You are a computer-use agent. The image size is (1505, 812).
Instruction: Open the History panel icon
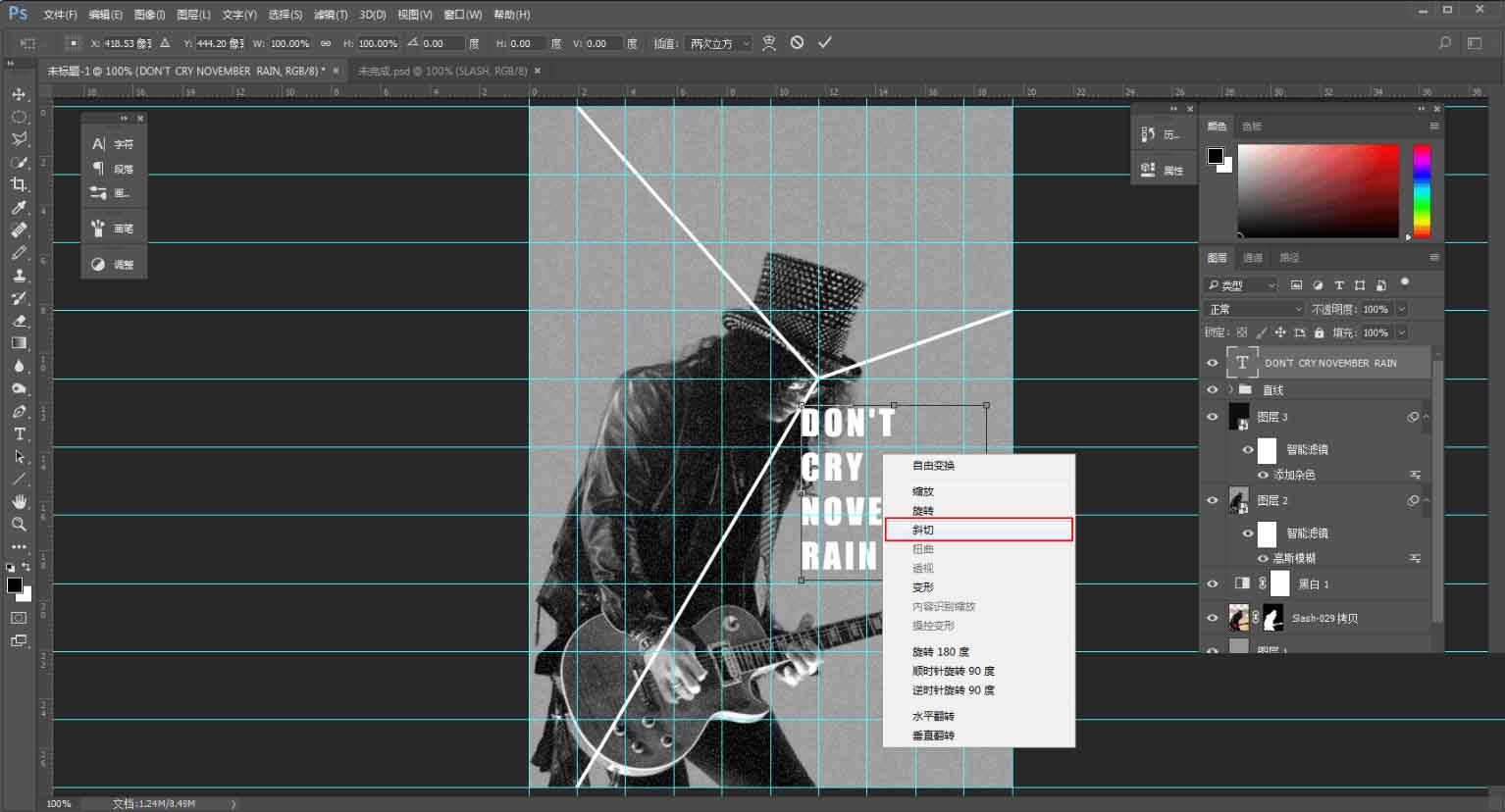coord(1148,134)
